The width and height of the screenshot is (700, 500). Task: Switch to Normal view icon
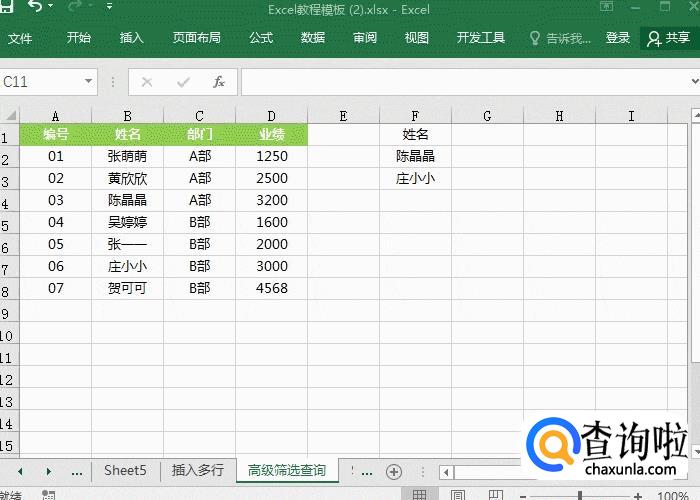point(419,495)
